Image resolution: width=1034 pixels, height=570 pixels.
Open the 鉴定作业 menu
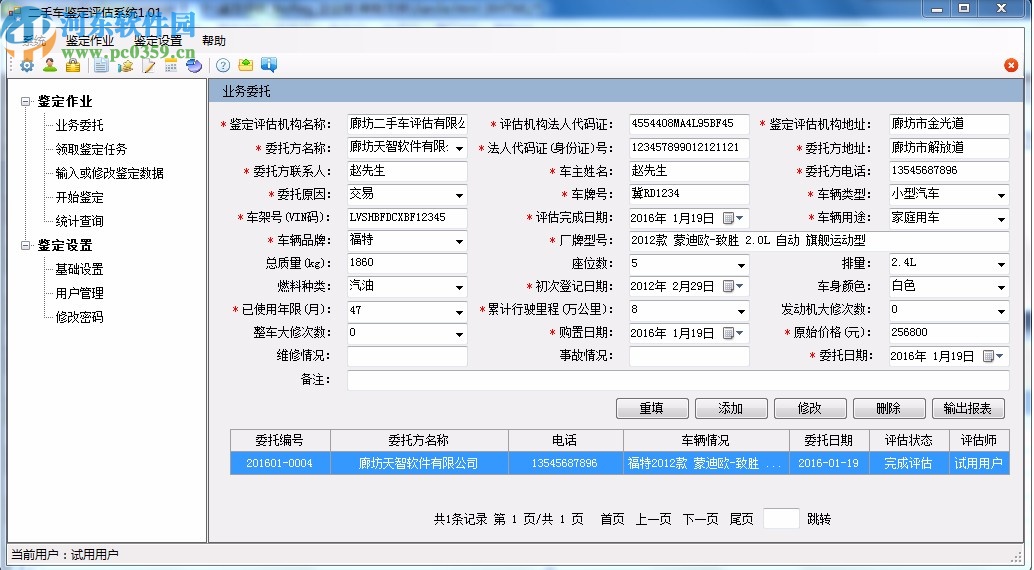point(90,41)
